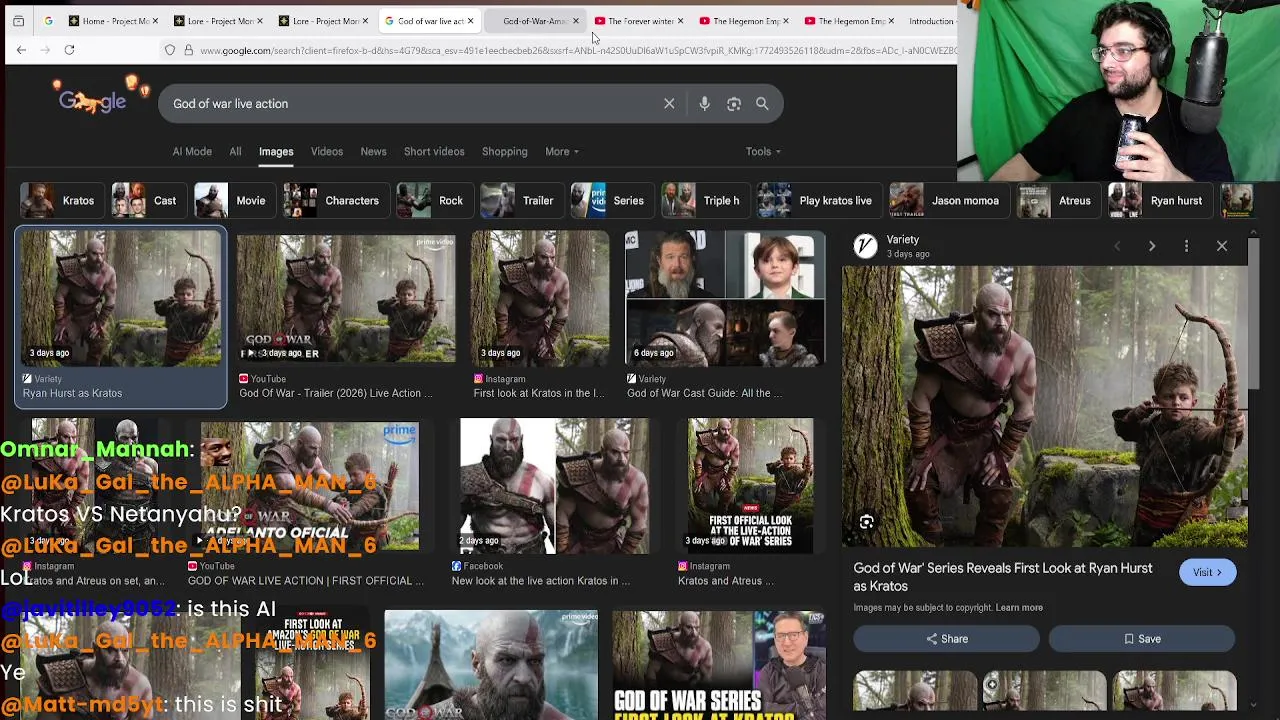The image size is (1280, 720).
Task: Open the Instagram 'Kratos and Atreus' result
Action: click(x=750, y=486)
